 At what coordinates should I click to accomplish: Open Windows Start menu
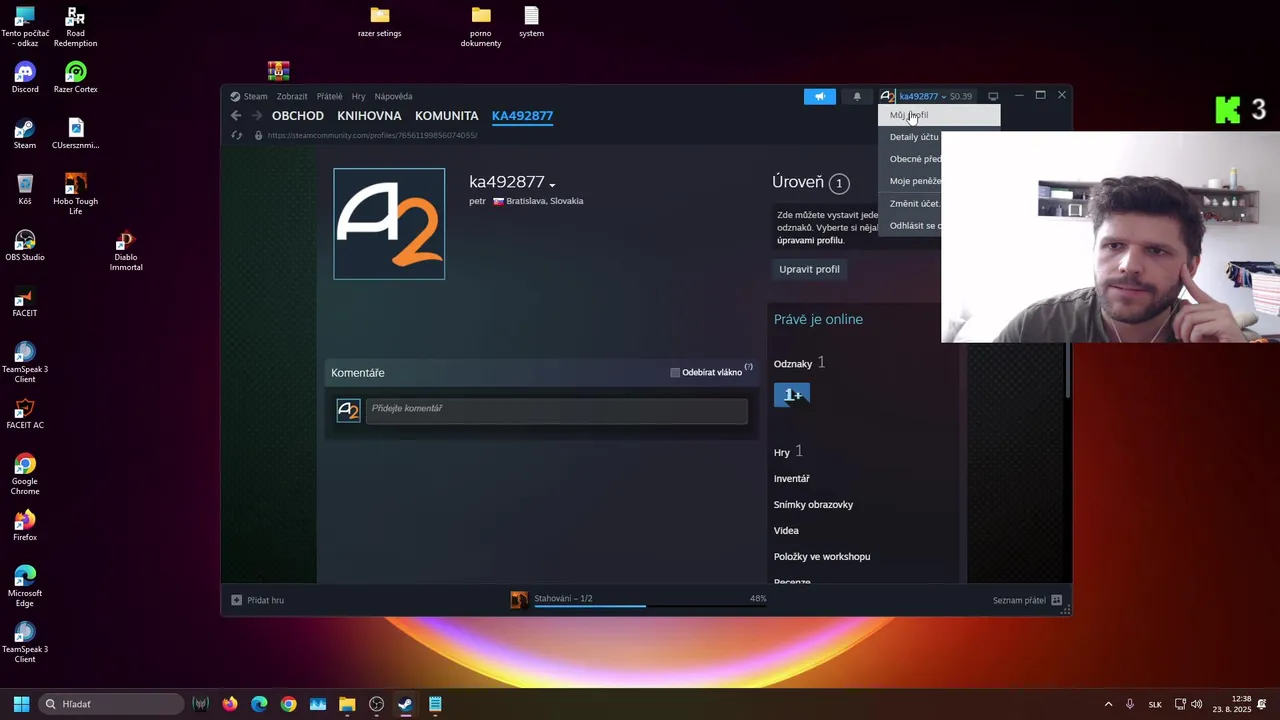point(21,704)
